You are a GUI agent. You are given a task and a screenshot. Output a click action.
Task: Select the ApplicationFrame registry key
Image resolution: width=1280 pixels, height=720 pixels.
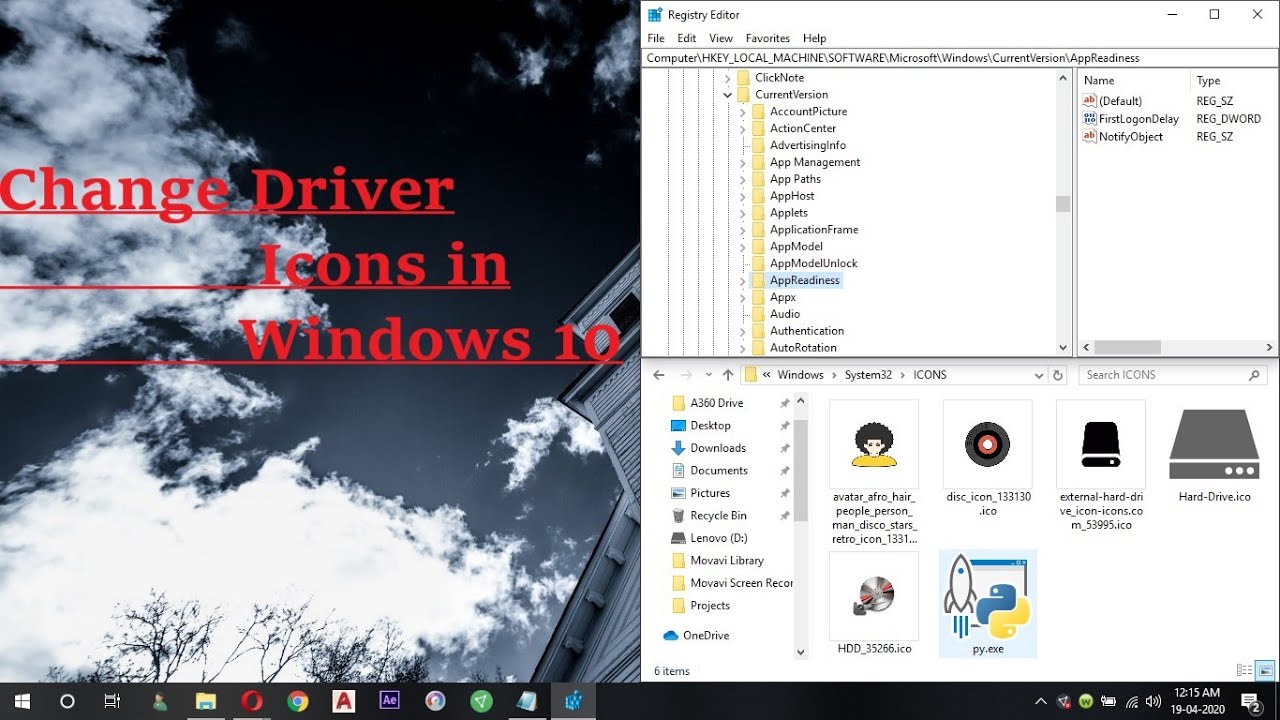click(814, 230)
